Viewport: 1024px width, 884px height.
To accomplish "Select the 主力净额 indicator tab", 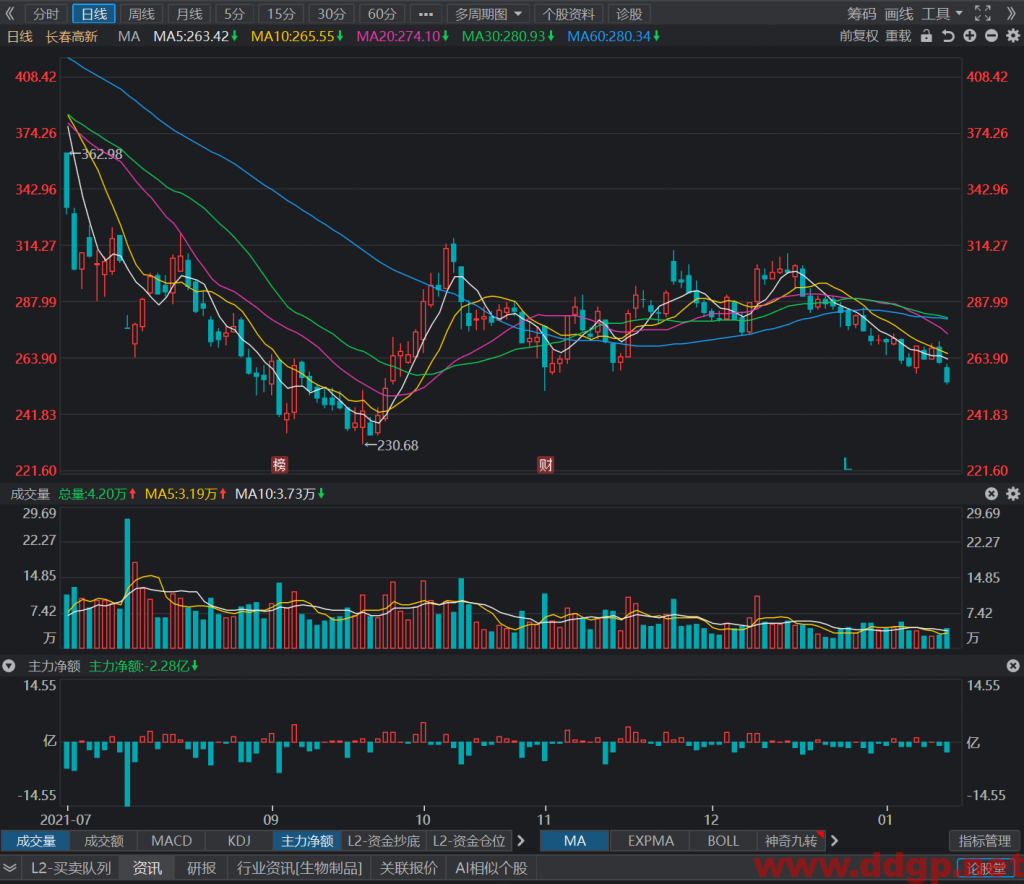I will [x=307, y=841].
